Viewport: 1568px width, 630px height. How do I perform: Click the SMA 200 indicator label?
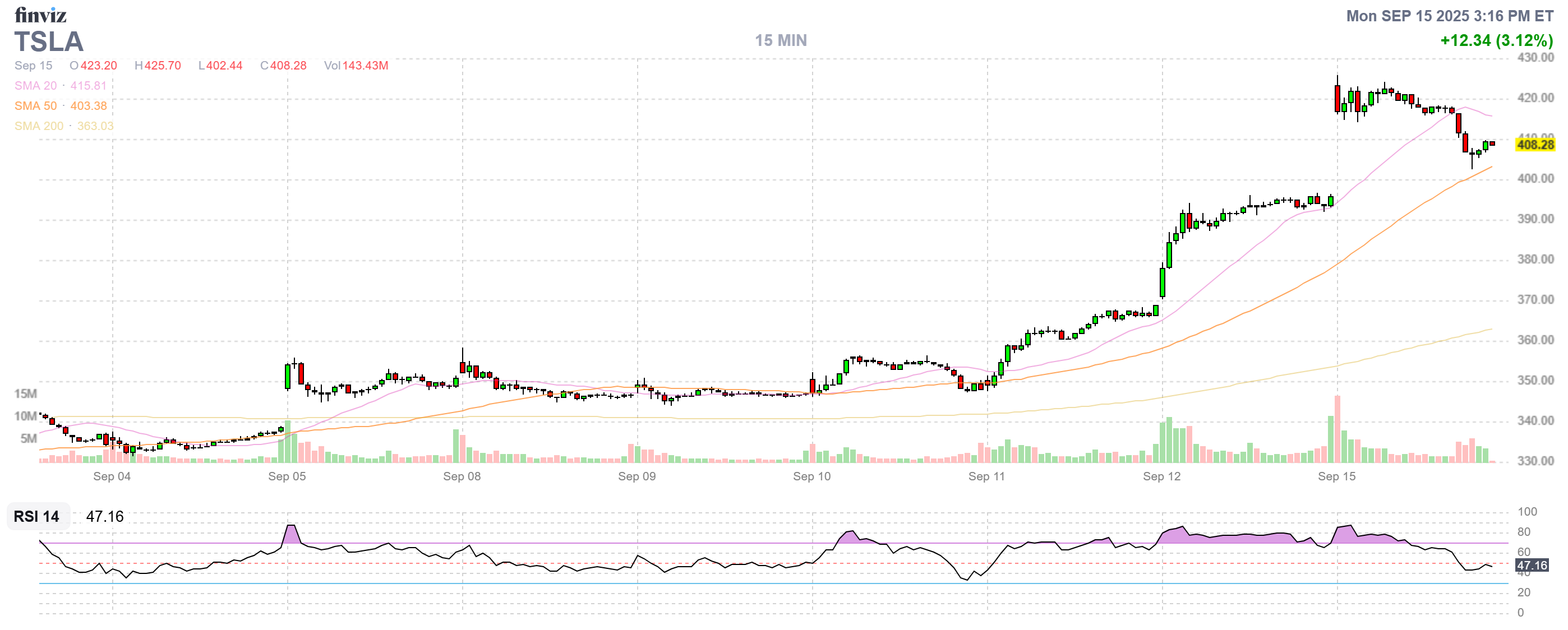[x=38, y=126]
